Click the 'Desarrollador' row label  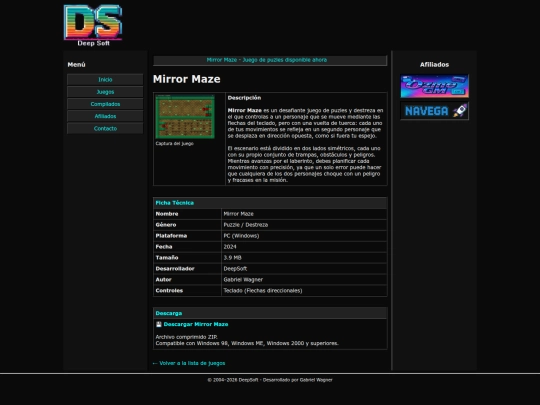point(175,269)
